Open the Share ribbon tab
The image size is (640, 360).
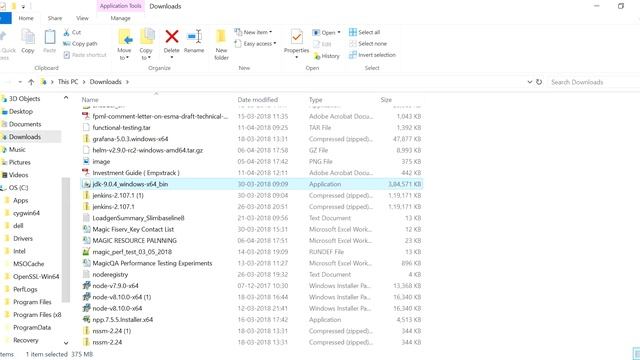pyautogui.click(x=55, y=18)
